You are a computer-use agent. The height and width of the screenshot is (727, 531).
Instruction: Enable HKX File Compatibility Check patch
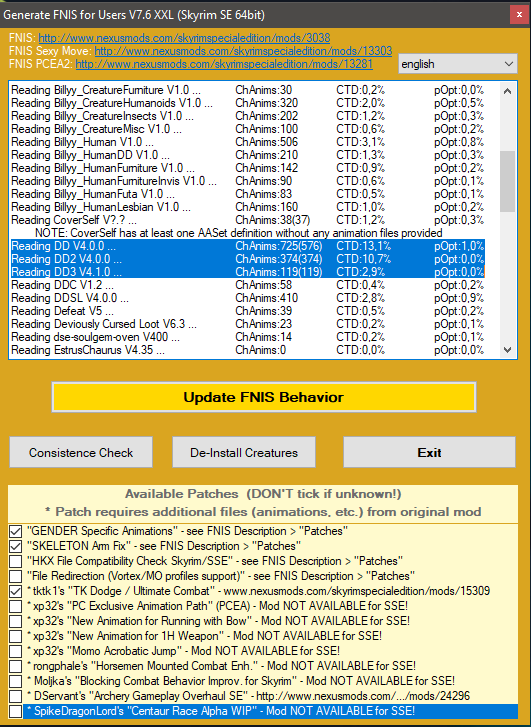click(x=16, y=561)
